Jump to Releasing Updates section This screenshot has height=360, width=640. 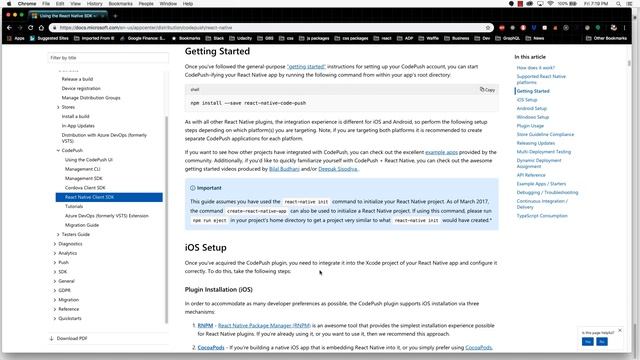click(x=536, y=143)
